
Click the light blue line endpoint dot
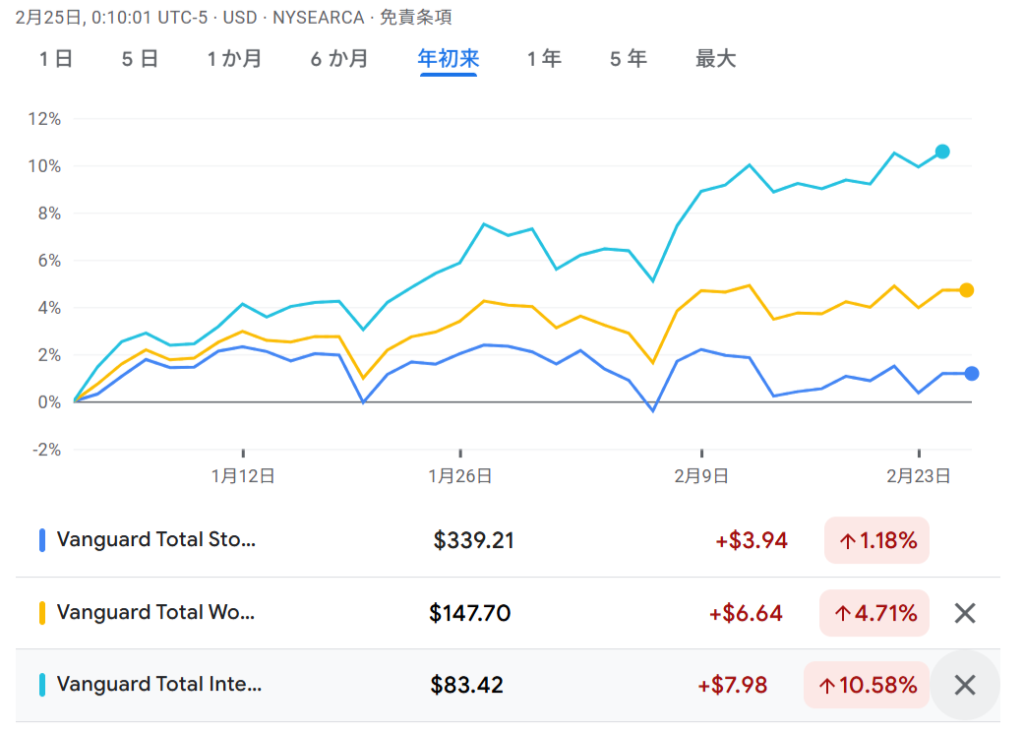[942, 152]
